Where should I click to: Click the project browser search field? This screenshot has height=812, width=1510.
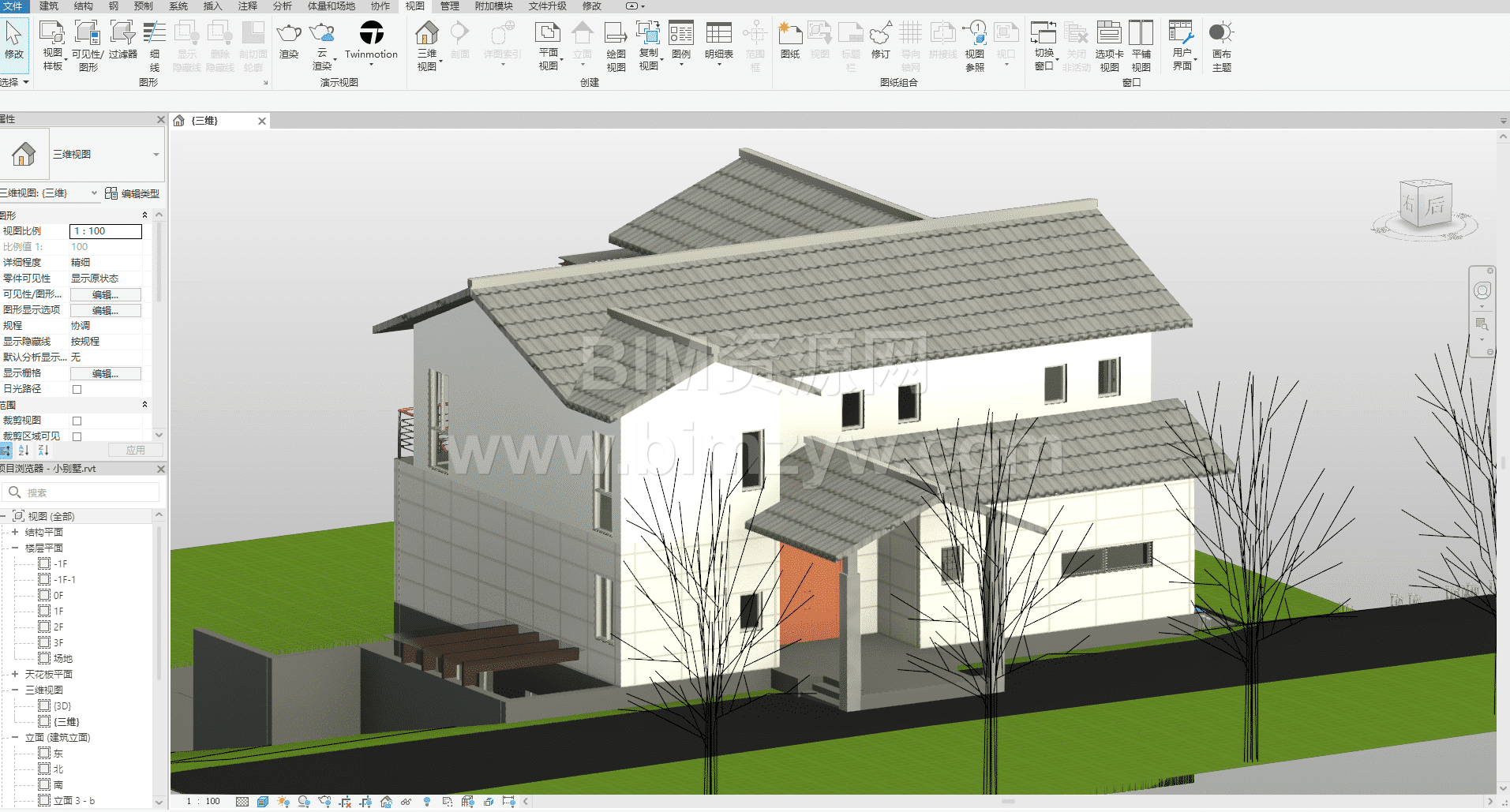pyautogui.click(x=87, y=492)
